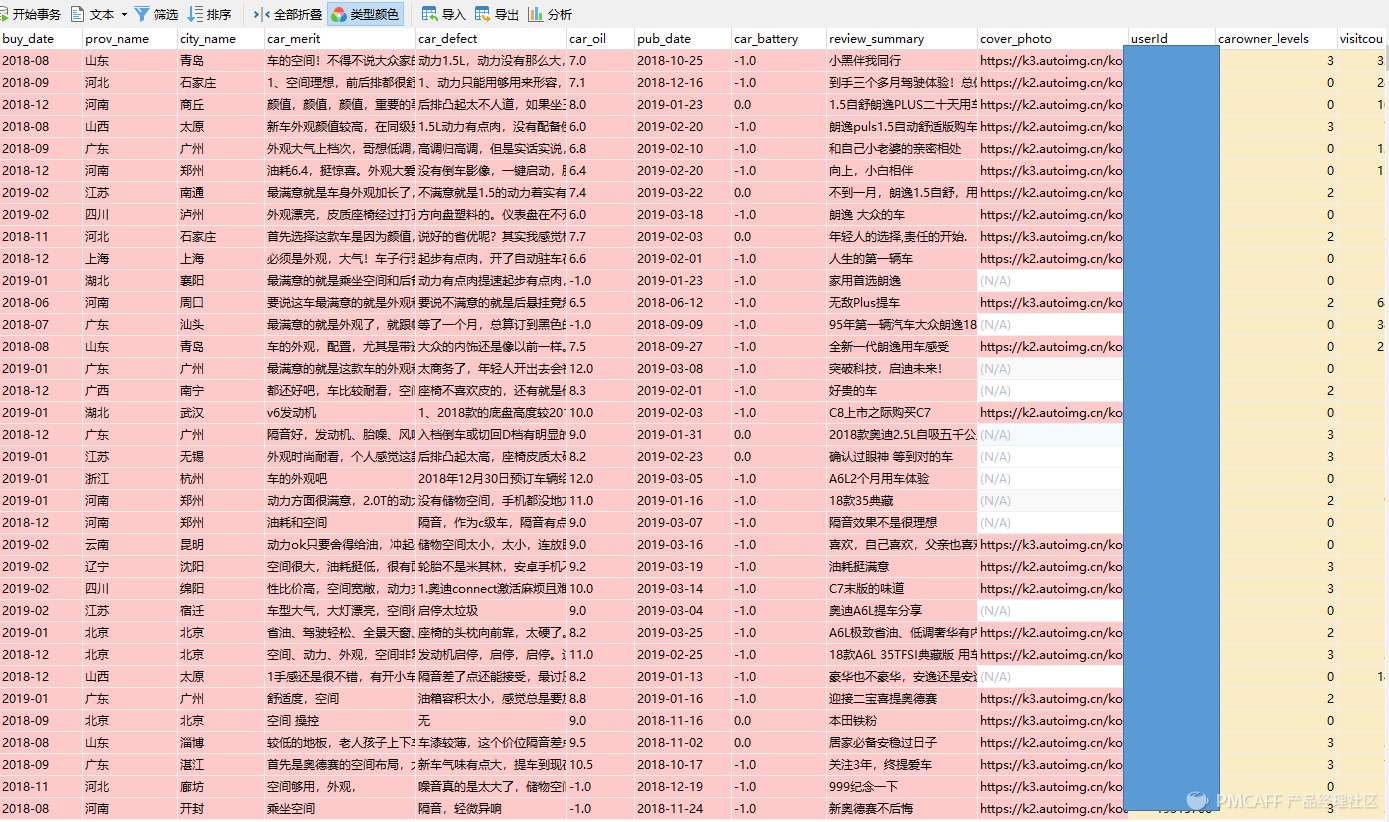Open the dropdown arrow next to 文本

click(124, 15)
